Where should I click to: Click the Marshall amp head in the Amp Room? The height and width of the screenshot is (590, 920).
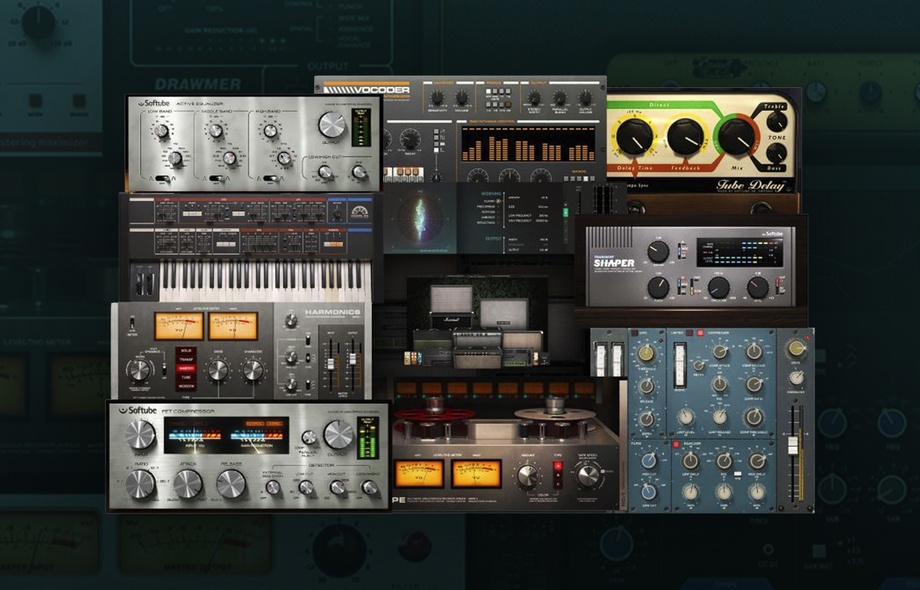(x=451, y=319)
